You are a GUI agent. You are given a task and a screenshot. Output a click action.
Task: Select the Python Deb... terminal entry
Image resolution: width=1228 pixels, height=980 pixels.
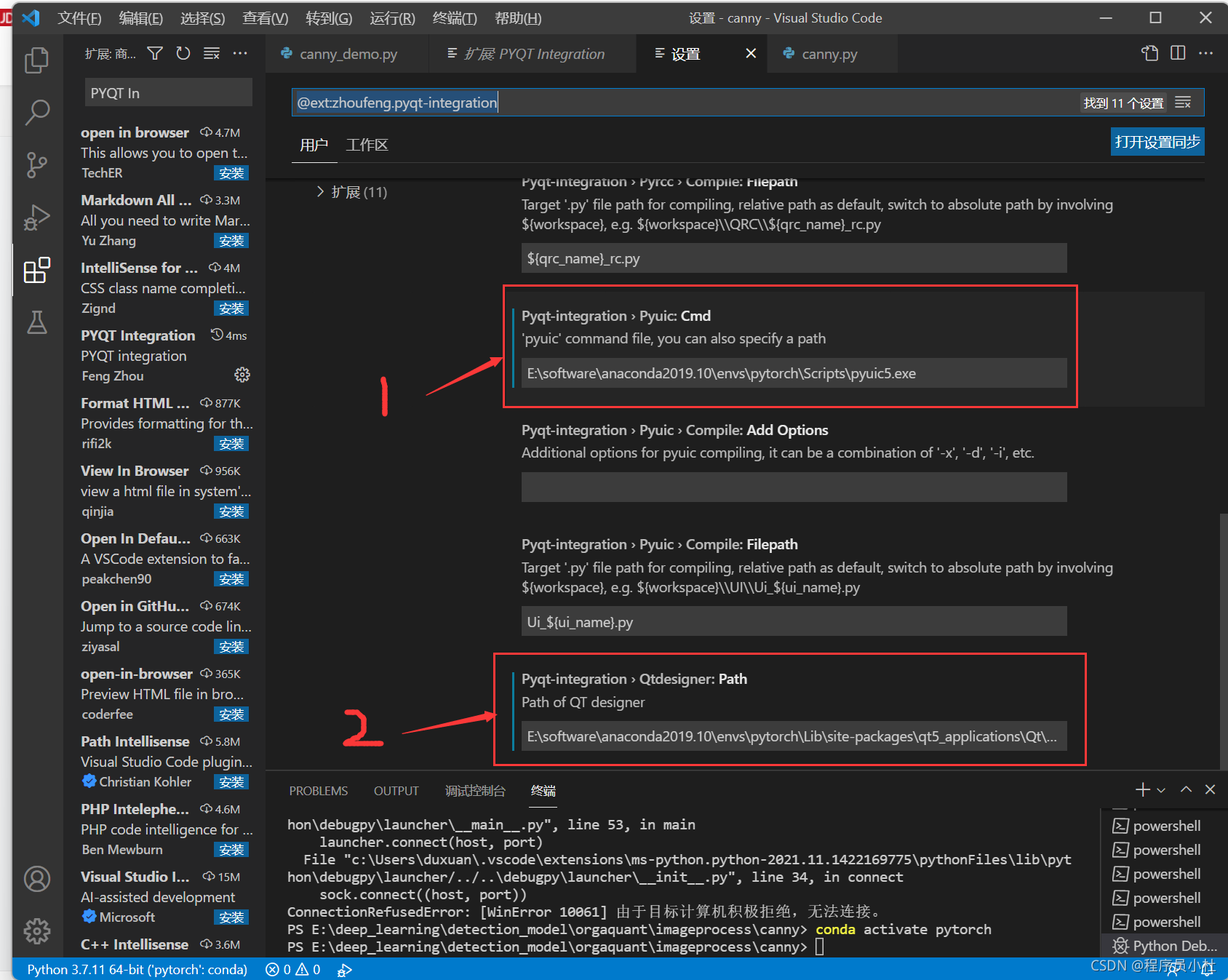[x=1165, y=945]
